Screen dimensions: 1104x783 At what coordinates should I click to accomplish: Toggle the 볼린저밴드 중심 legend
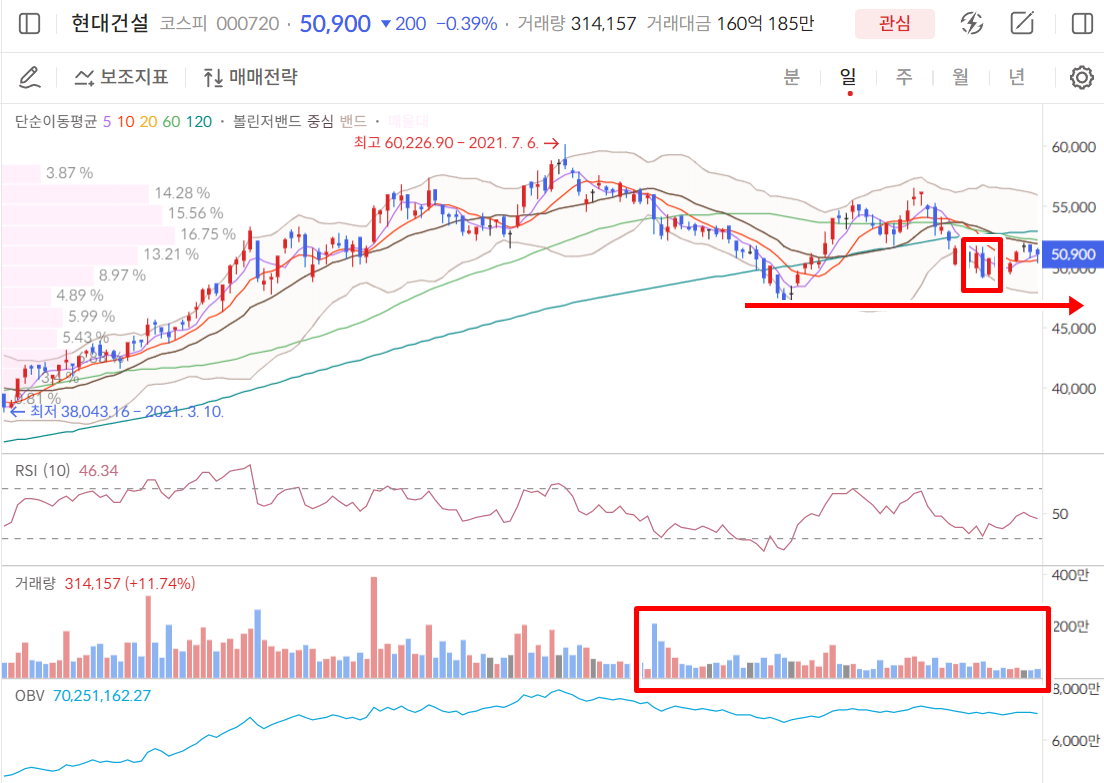(283, 122)
